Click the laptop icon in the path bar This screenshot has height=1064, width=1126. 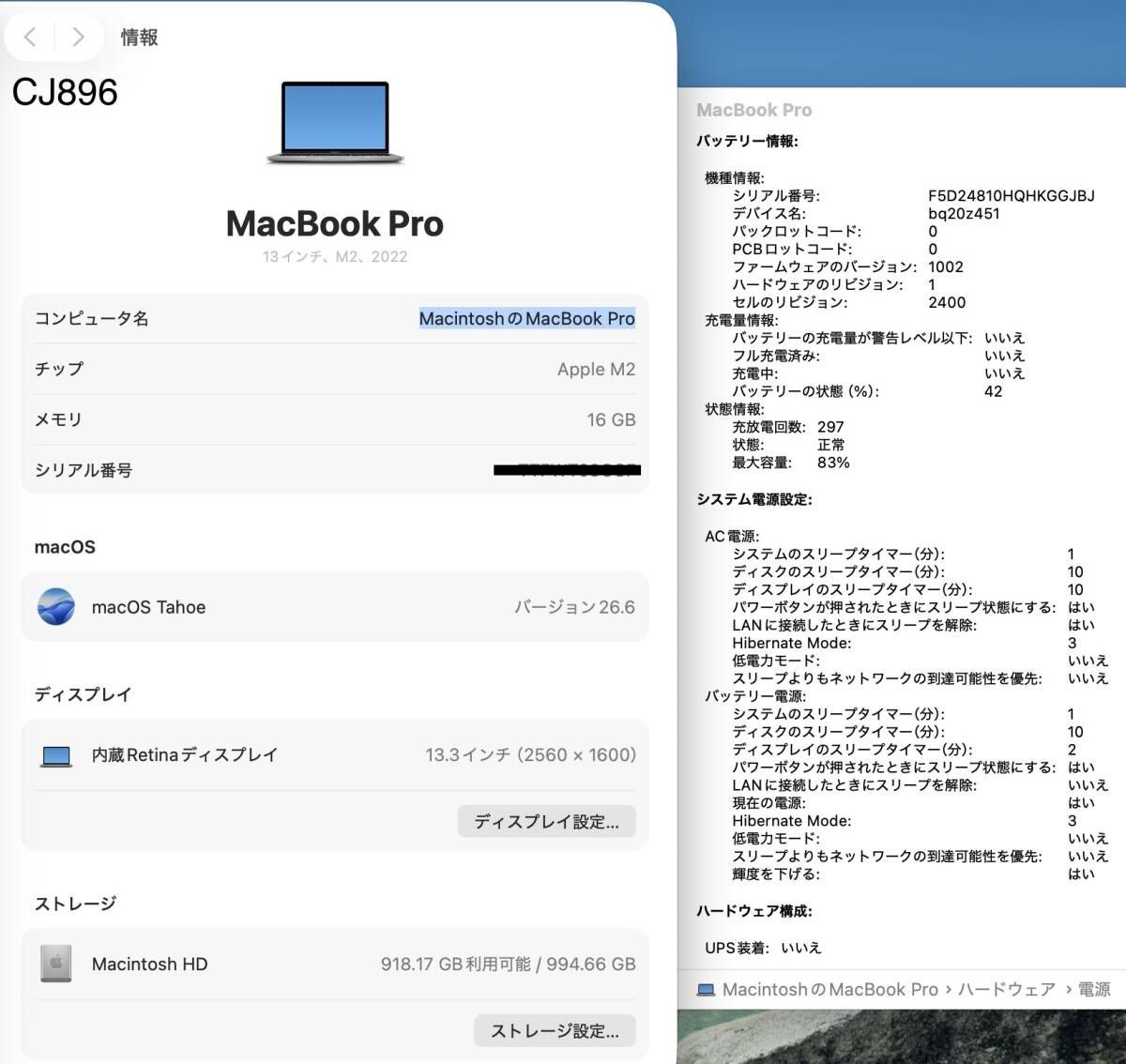click(706, 990)
